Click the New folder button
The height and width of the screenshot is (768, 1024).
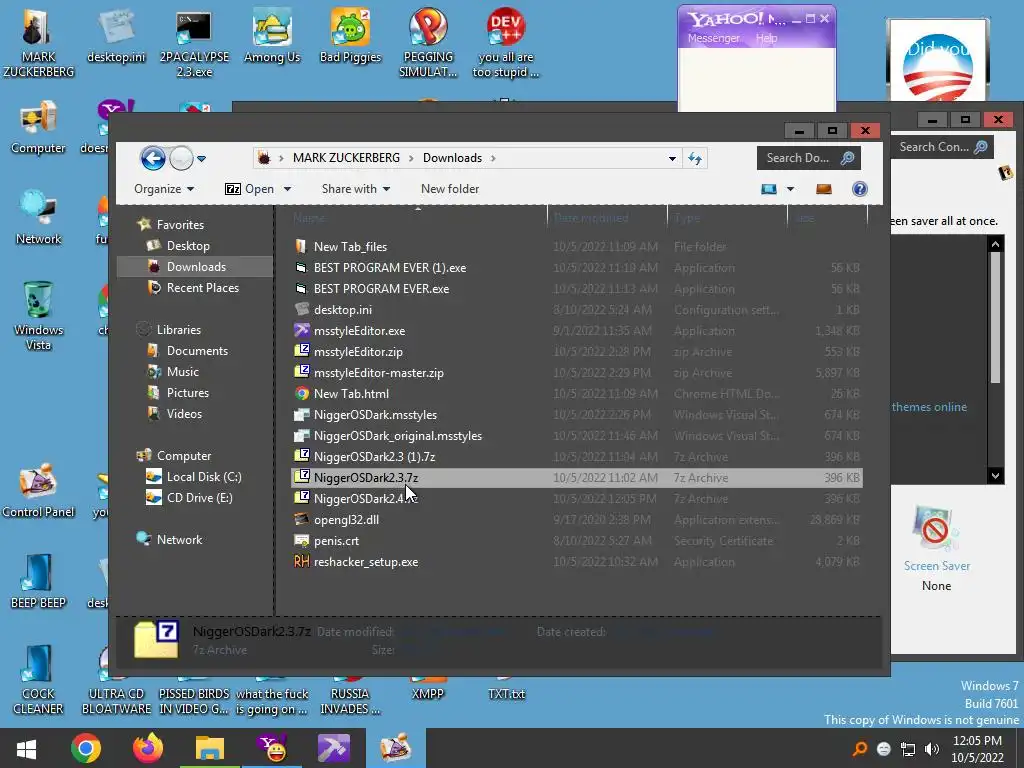(x=450, y=189)
